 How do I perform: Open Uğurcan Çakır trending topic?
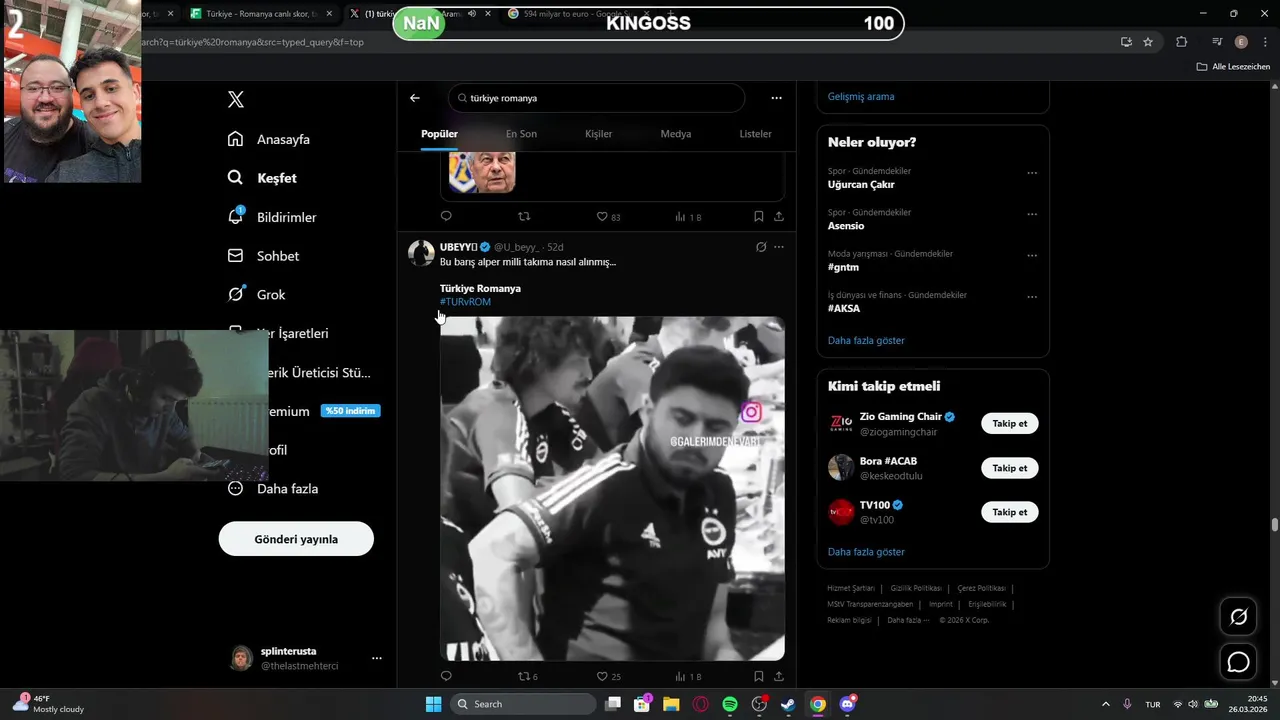pos(861,185)
